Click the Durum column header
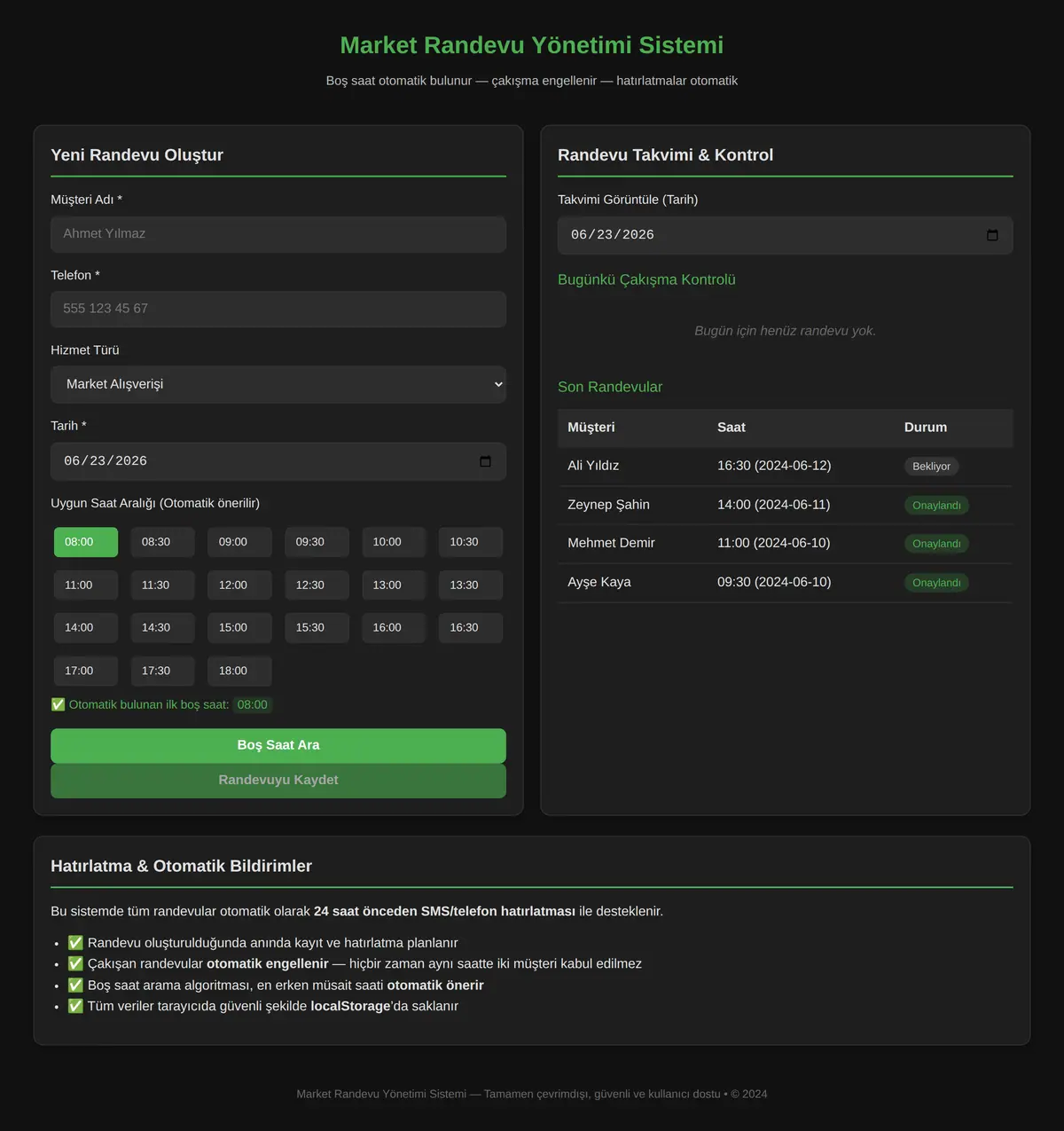This screenshot has width=1064, height=1131. click(x=926, y=428)
